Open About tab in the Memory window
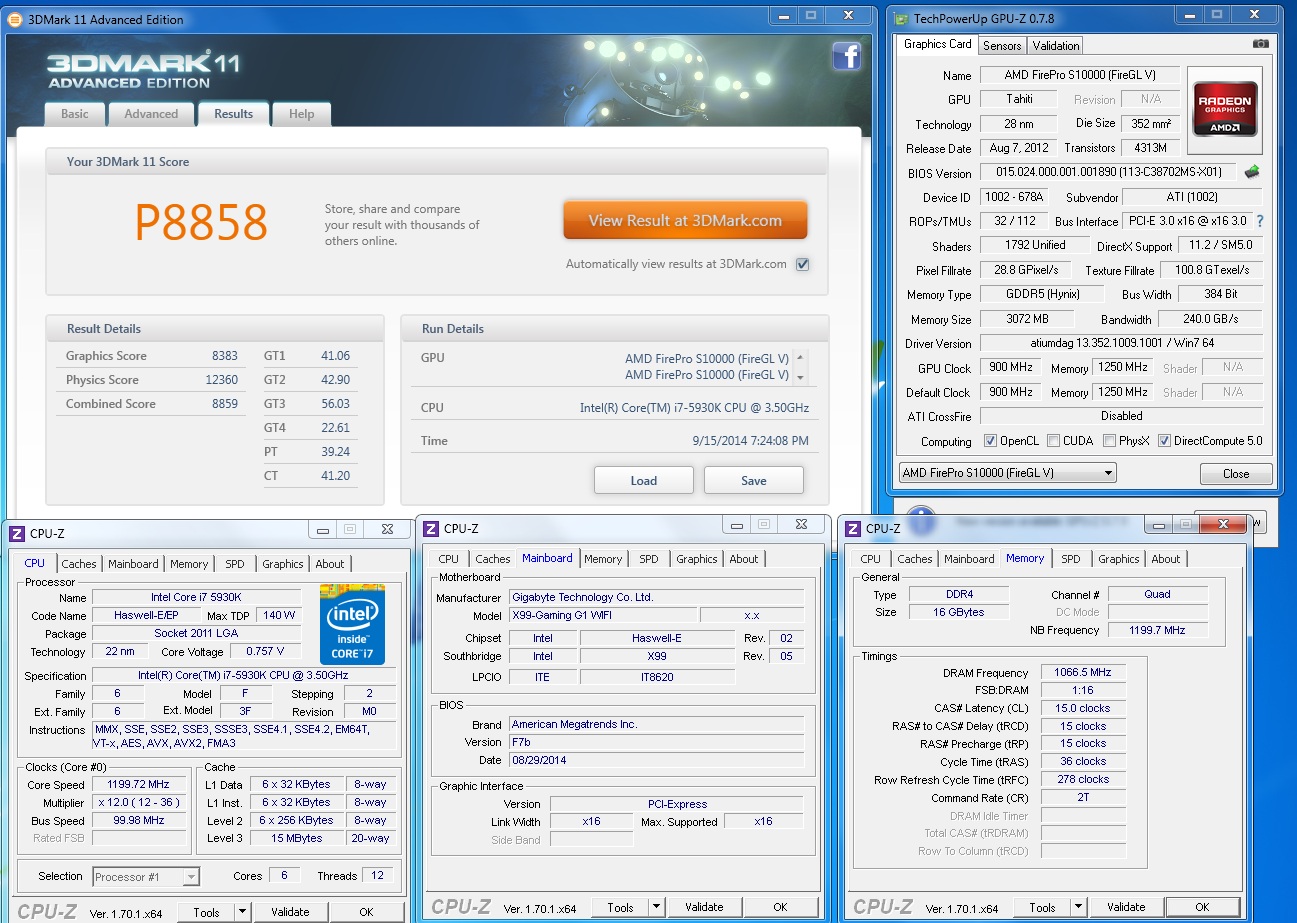Screen dimensions: 1297x923 (x=1166, y=559)
